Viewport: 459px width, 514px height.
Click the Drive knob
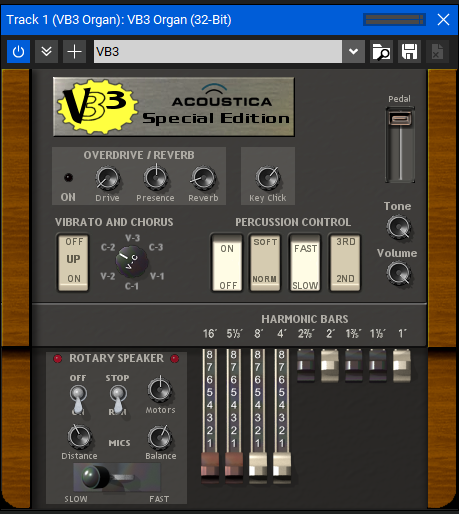pyautogui.click(x=107, y=178)
